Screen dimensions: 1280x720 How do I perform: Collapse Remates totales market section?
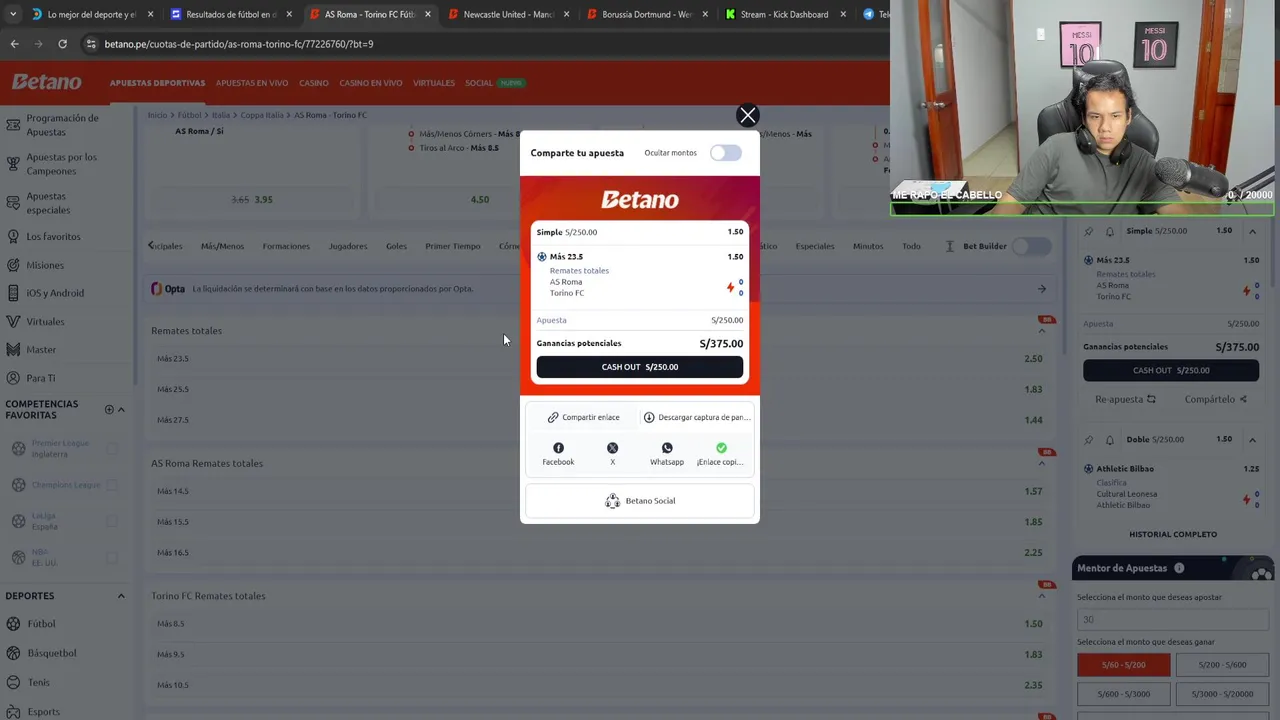click(x=1041, y=331)
